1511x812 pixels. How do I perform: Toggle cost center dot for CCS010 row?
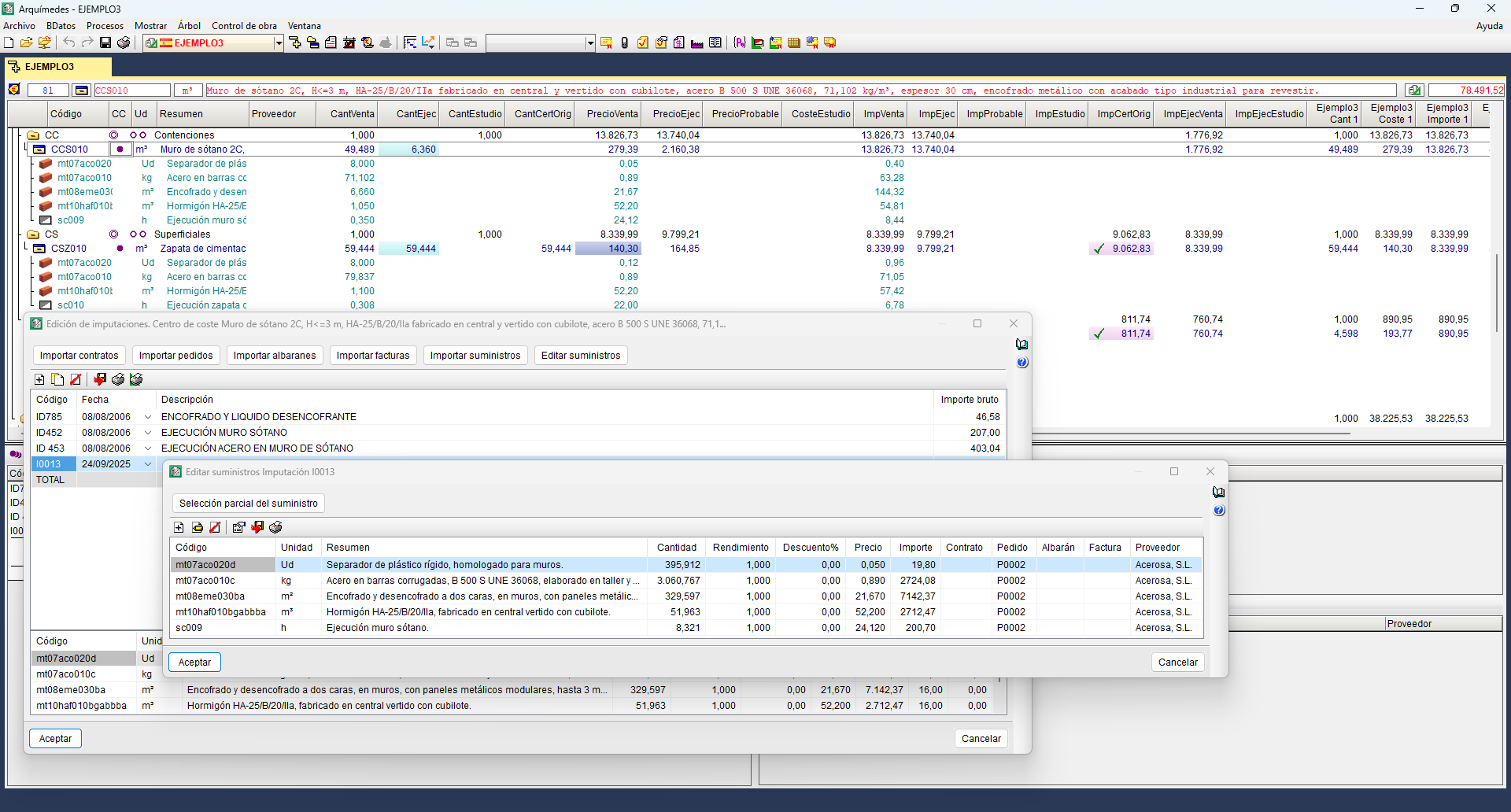pos(120,149)
